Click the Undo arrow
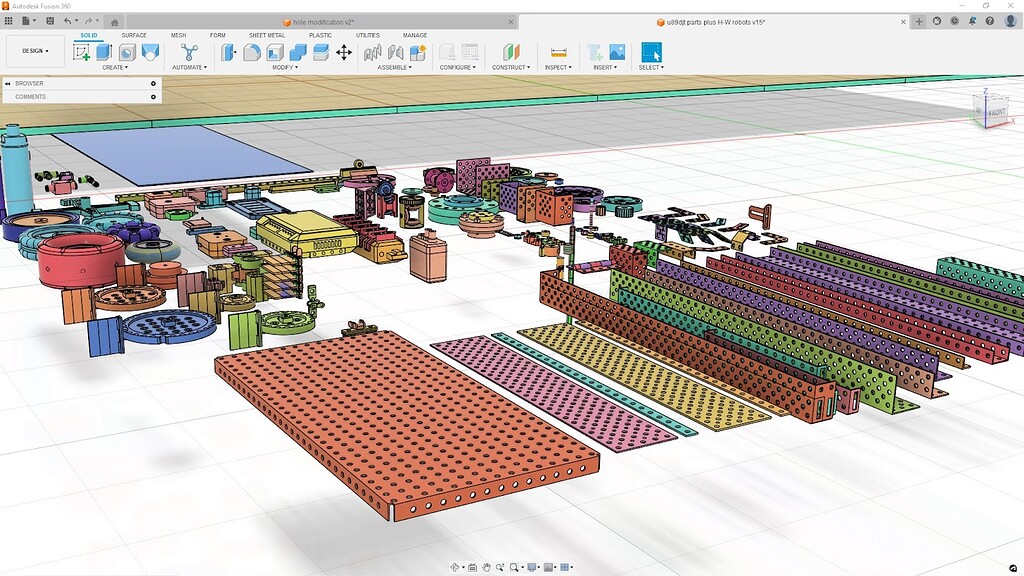This screenshot has width=1024, height=576. click(x=68, y=21)
